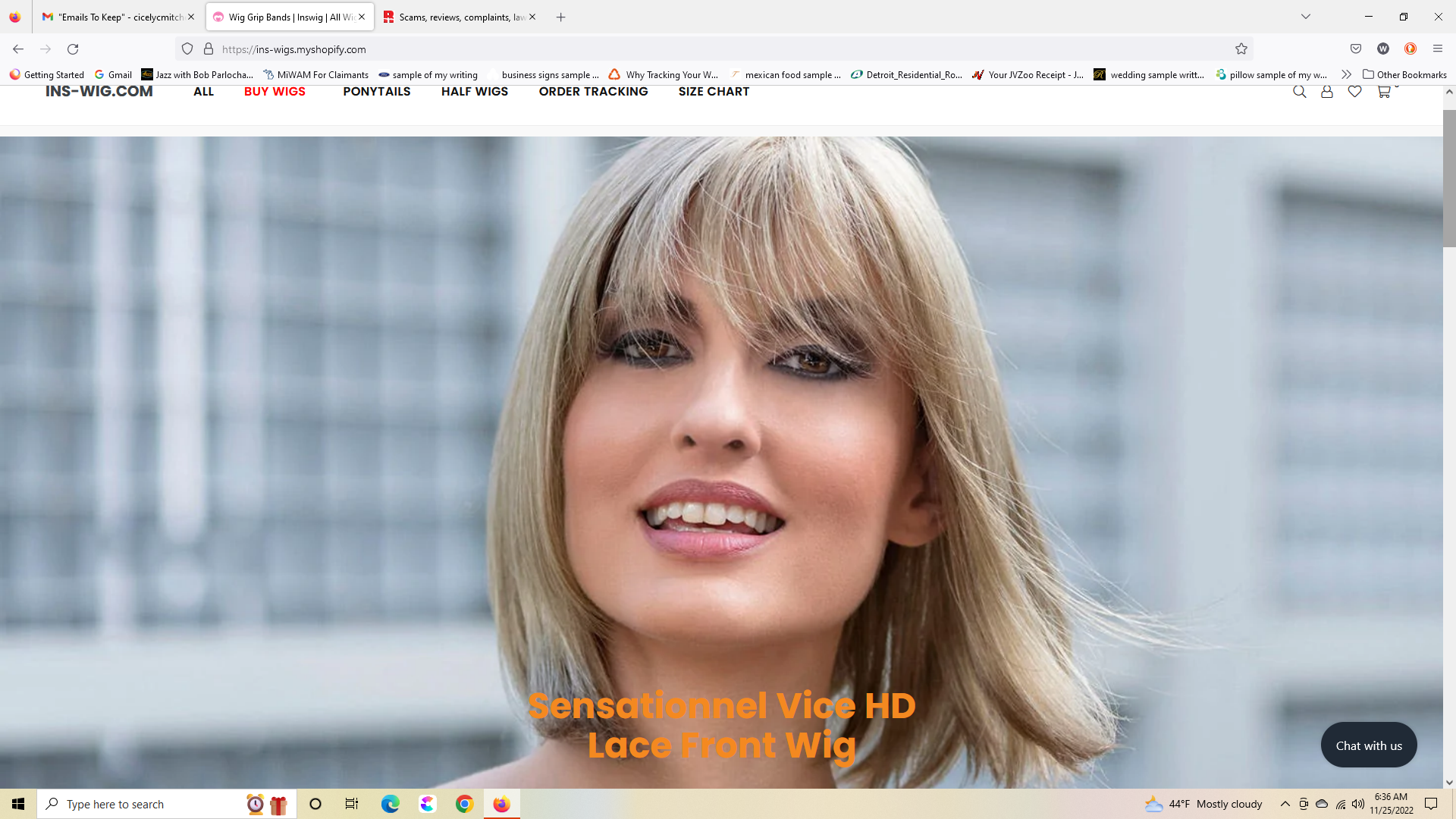Open the notification center icon
The width and height of the screenshot is (1456, 819).
tap(1431, 804)
